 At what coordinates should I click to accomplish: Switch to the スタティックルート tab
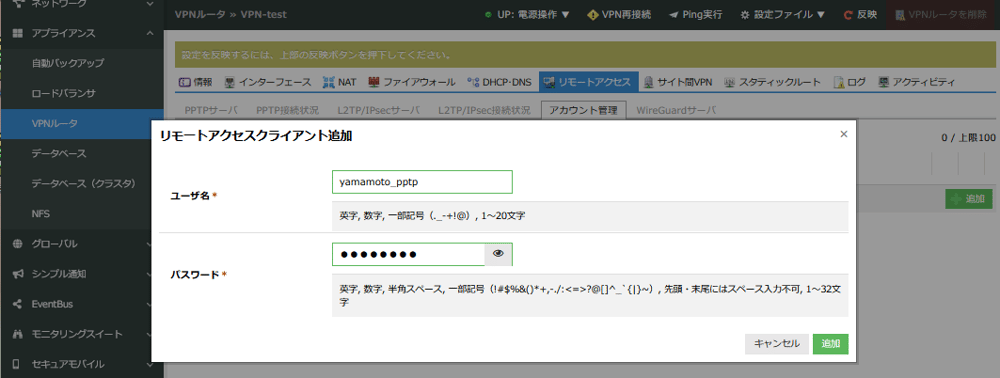pyautogui.click(x=773, y=82)
